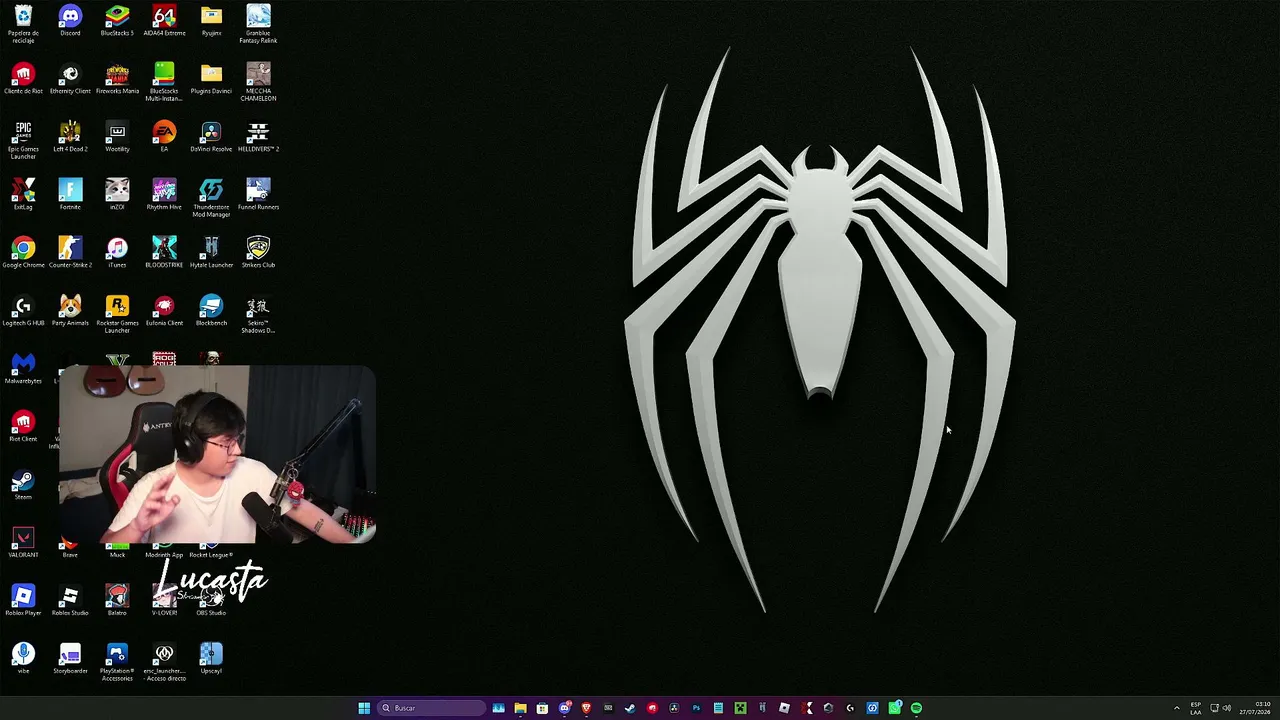Select the Upscayl desktop icon
The width and height of the screenshot is (1280, 720).
tap(211, 659)
